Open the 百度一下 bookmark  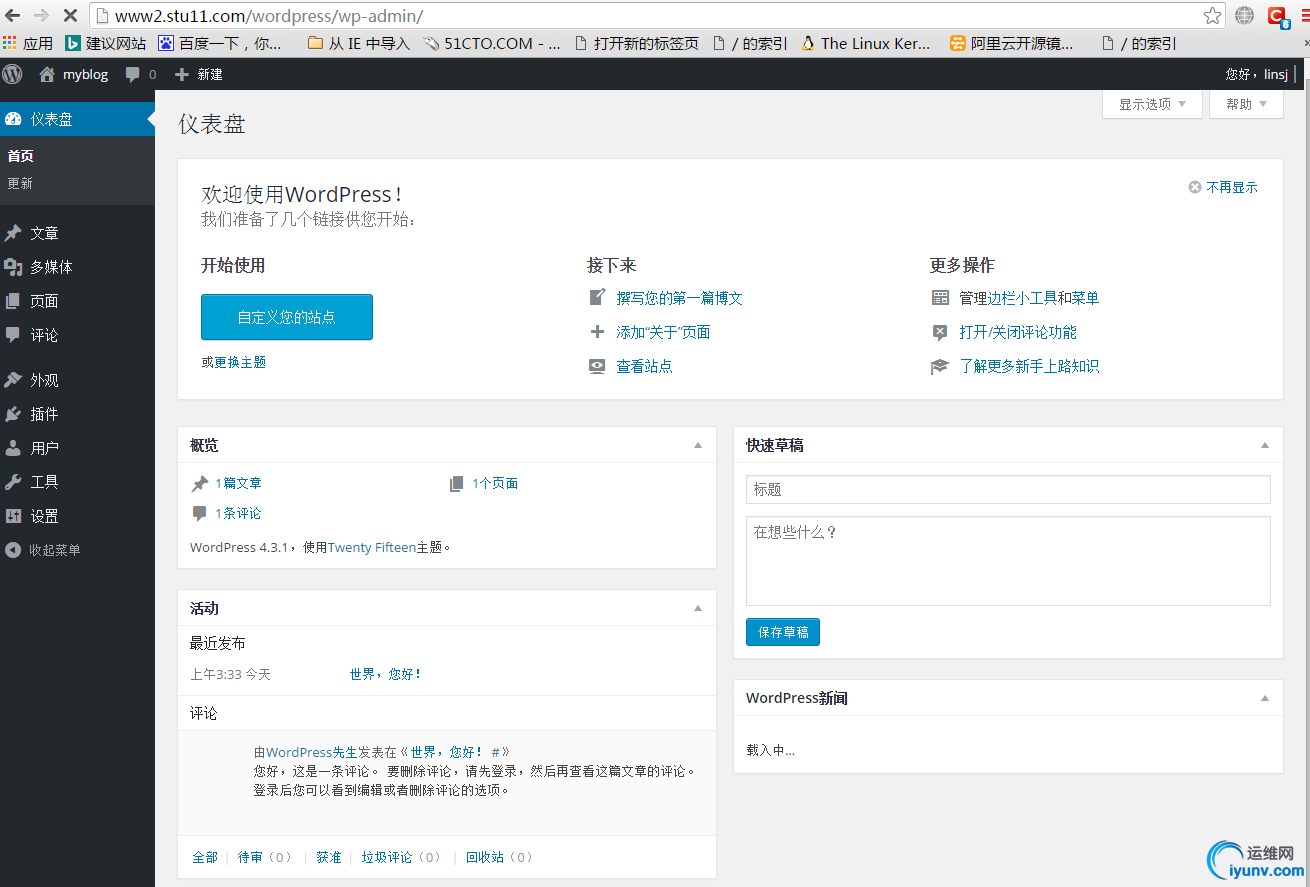pos(221,43)
